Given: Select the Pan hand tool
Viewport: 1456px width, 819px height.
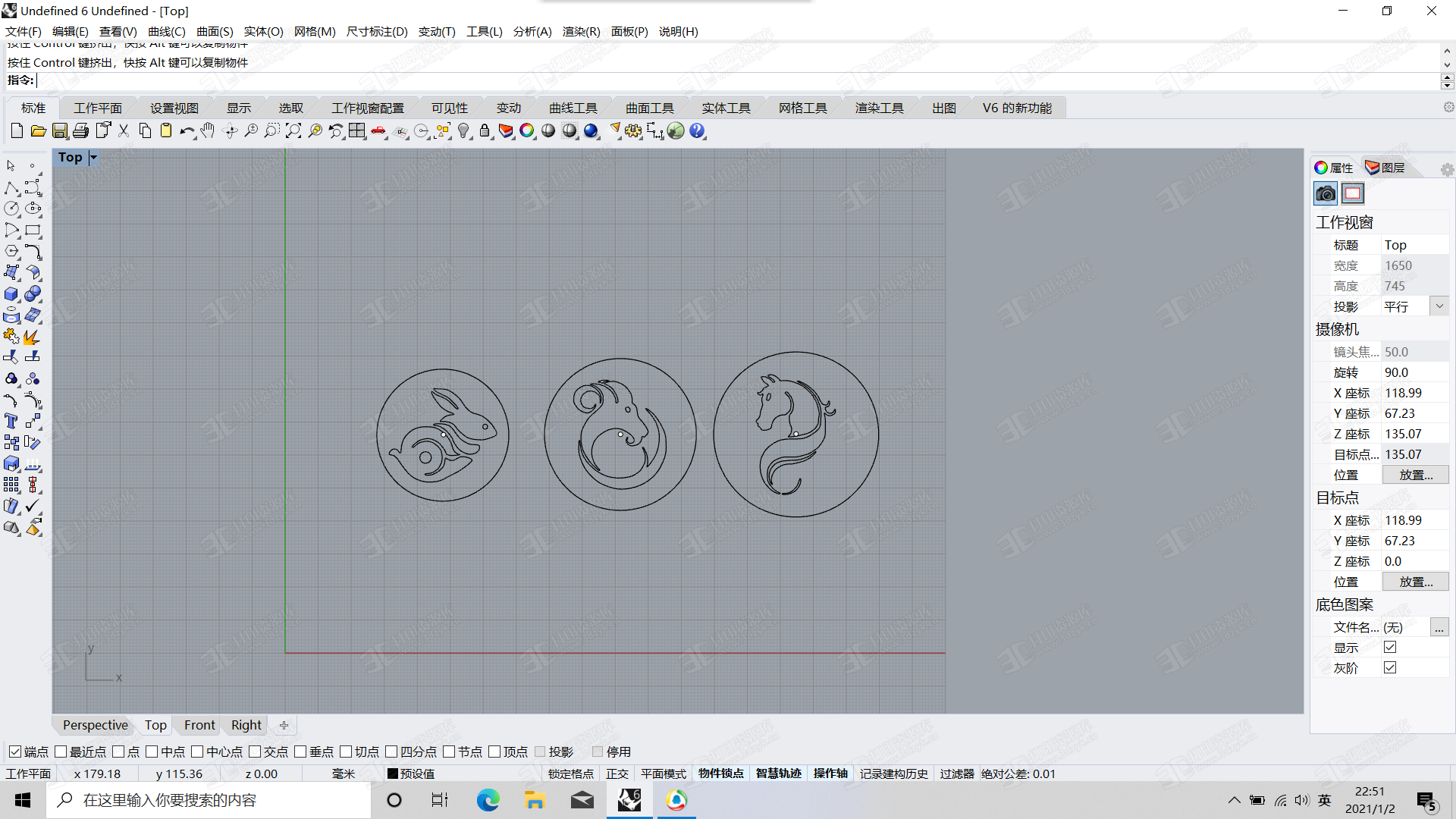Looking at the screenshot, I should pos(208,131).
